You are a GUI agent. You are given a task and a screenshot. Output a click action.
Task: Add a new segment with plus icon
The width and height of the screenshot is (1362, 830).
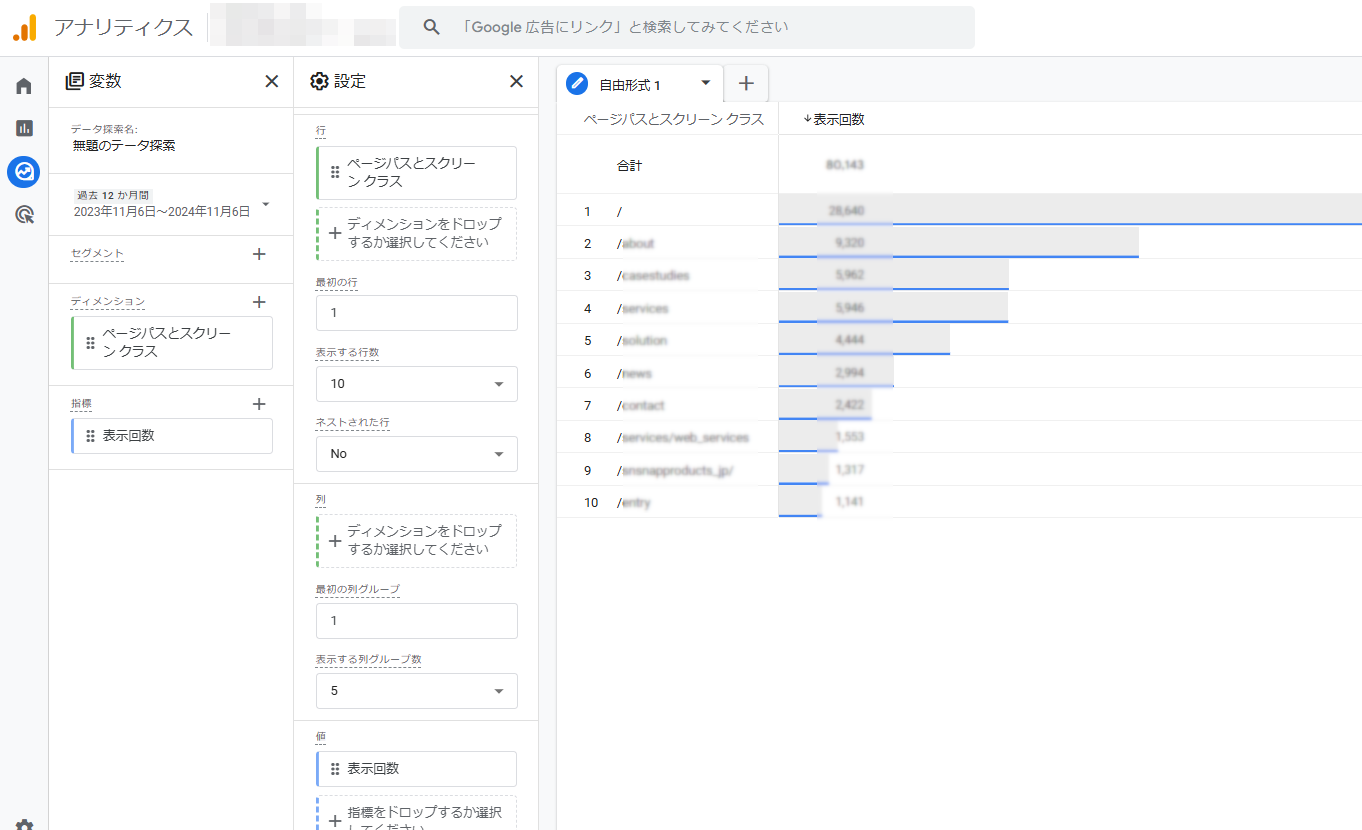(x=259, y=254)
